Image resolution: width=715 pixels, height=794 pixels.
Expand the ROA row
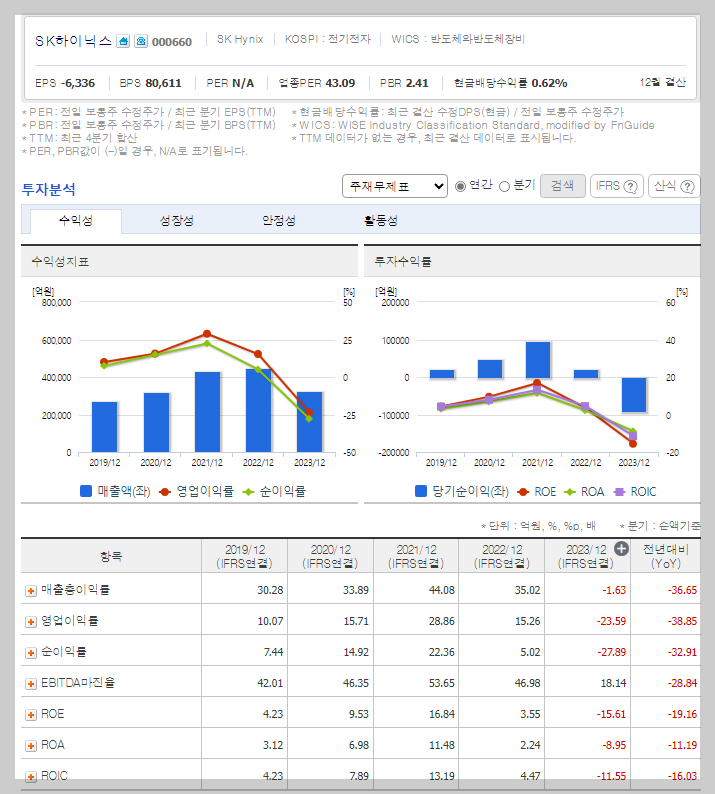click(31, 746)
